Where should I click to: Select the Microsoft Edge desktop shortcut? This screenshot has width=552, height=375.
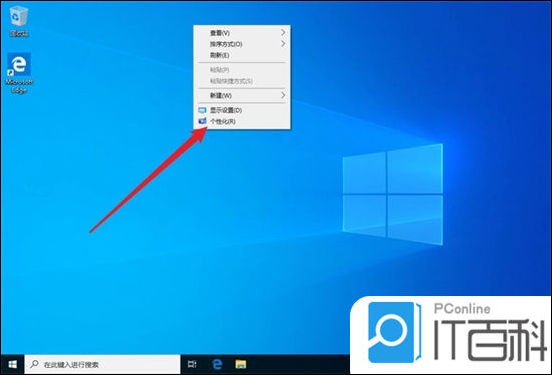(19, 73)
